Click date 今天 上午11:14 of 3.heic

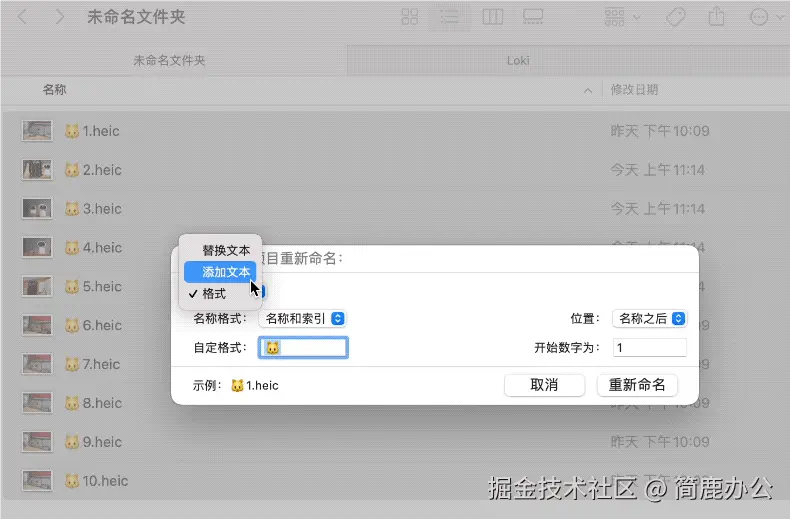click(657, 209)
